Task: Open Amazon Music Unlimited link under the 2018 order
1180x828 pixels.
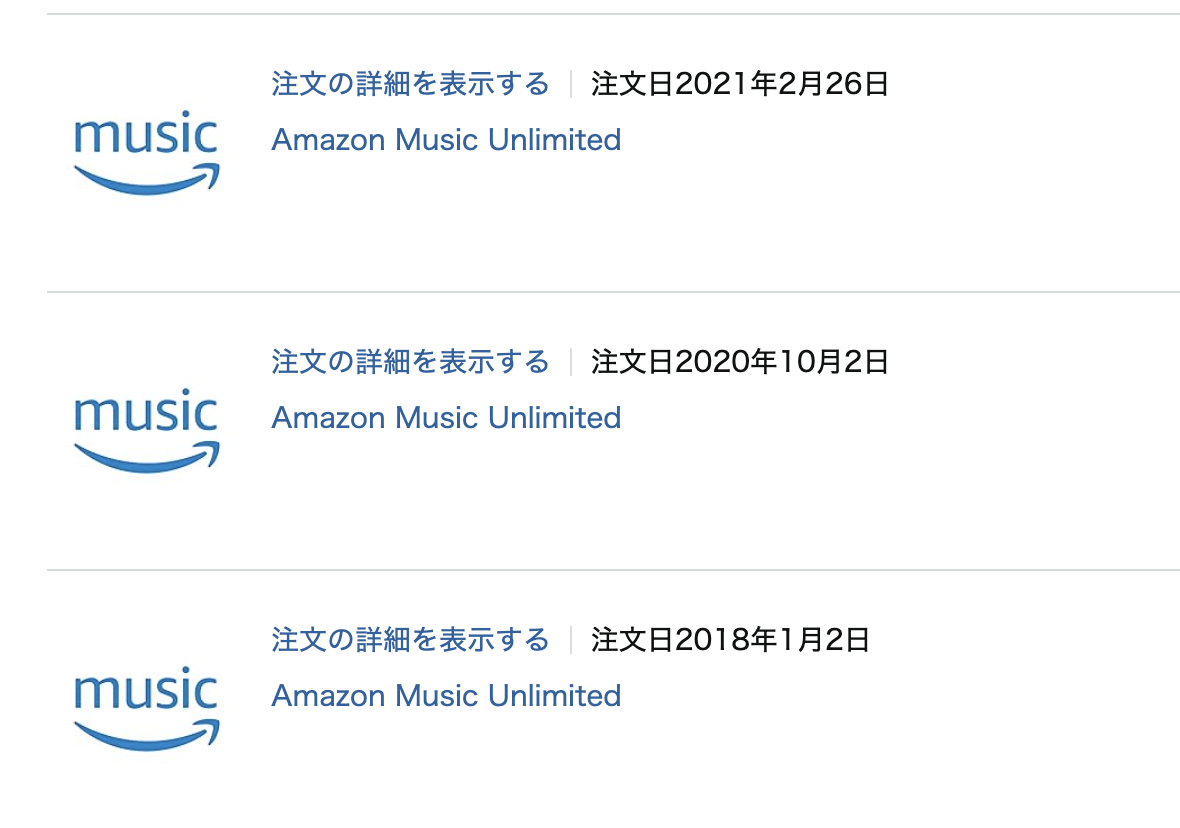Action: (446, 696)
